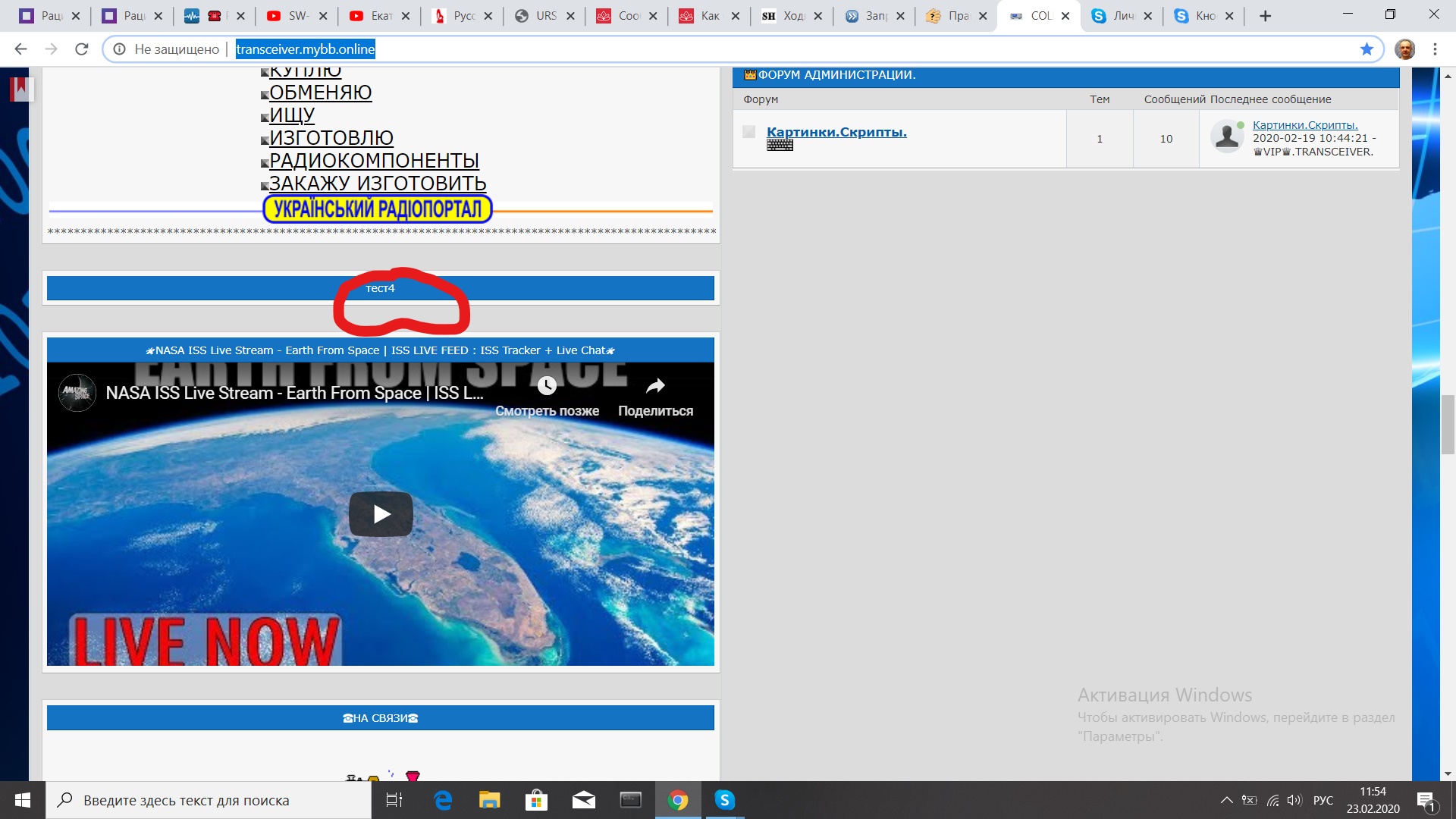The image size is (1456, 819).
Task: Open Skype from the taskbar
Action: pyautogui.click(x=725, y=800)
